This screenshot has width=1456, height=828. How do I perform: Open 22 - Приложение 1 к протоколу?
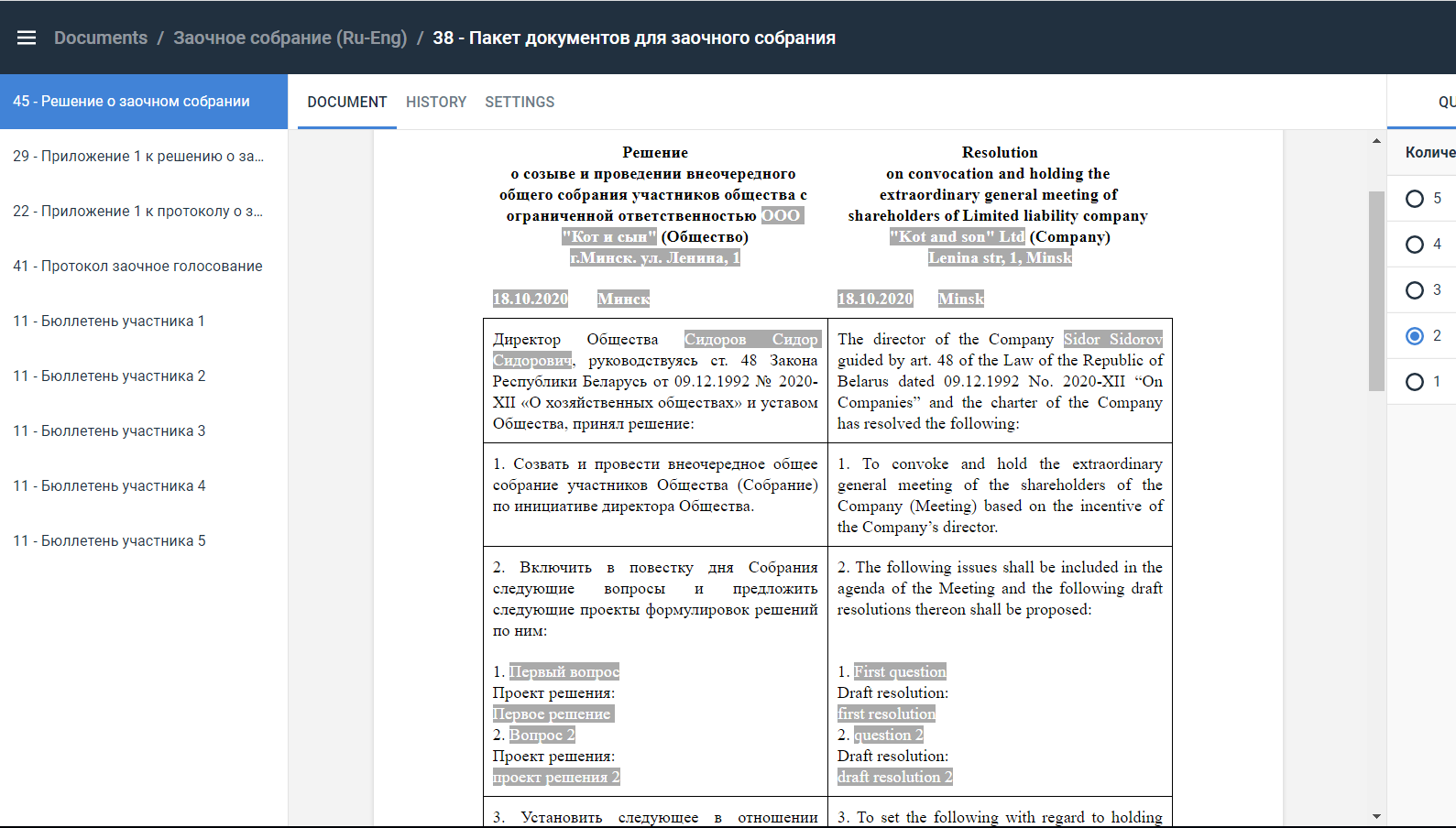click(x=138, y=212)
